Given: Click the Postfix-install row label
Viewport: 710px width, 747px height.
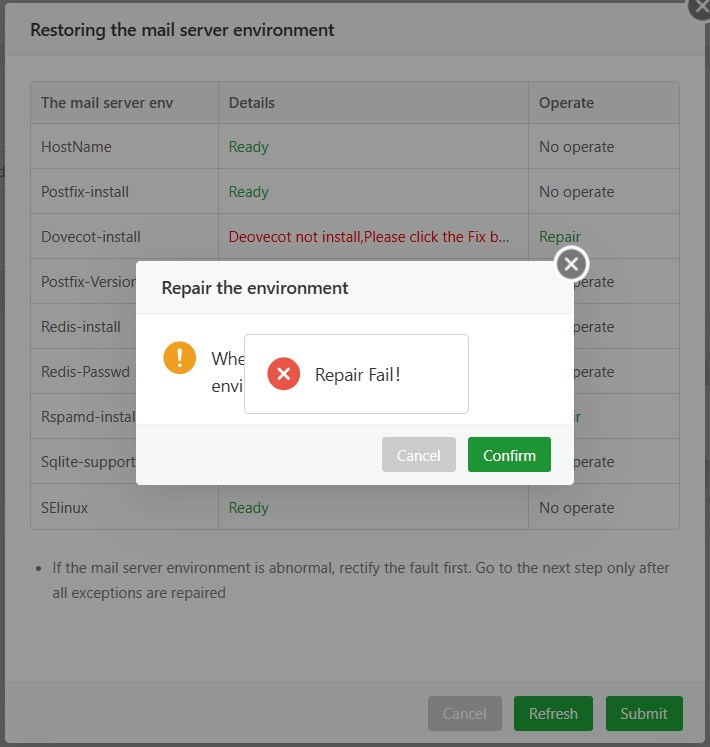Looking at the screenshot, I should (x=85, y=192).
